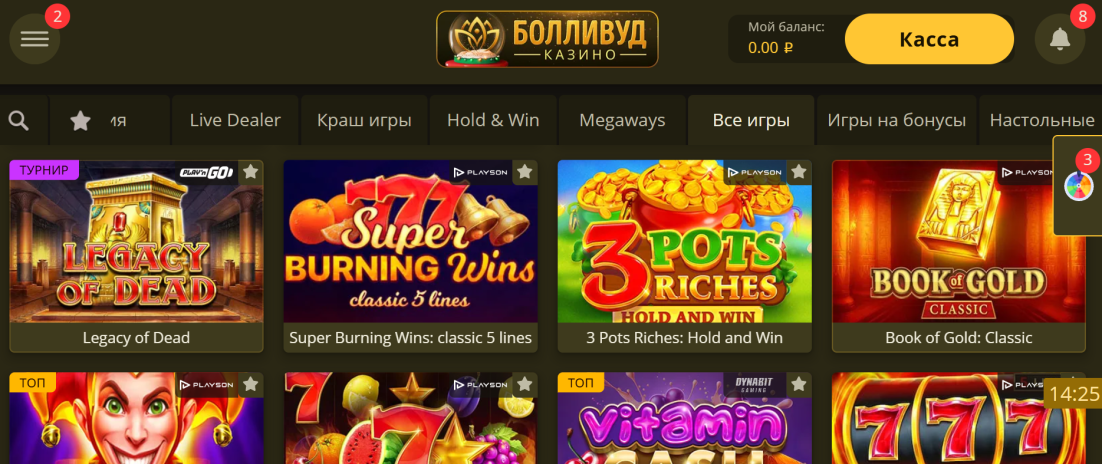Toggle favorite star on Vitamin Cash tile
This screenshot has width=1102, height=464.
coord(799,384)
